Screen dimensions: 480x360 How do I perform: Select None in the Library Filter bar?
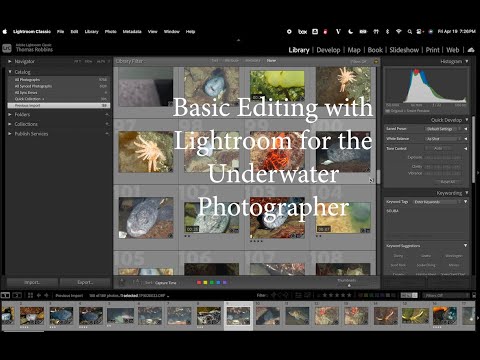[271, 61]
